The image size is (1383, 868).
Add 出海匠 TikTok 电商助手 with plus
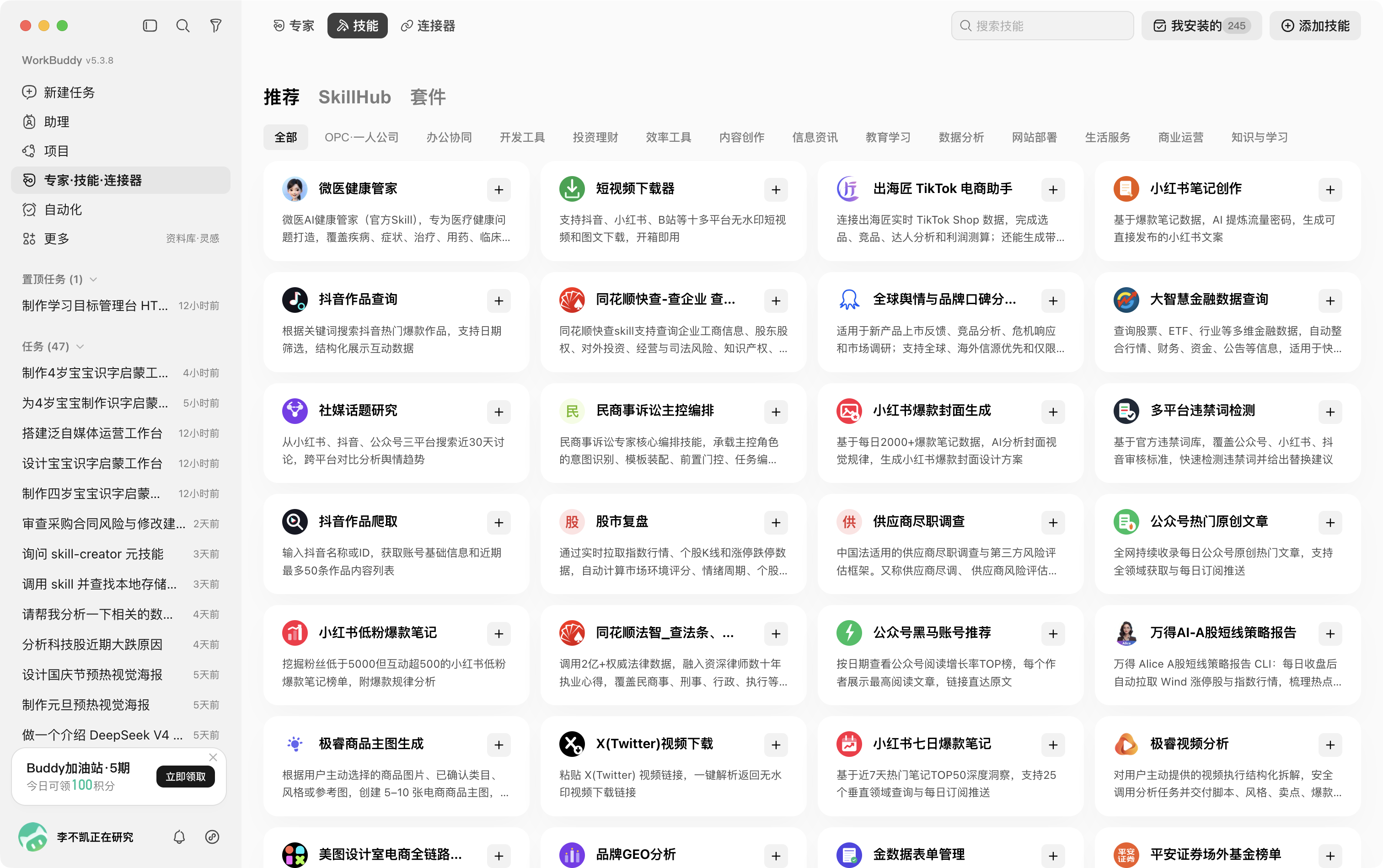click(x=1053, y=190)
